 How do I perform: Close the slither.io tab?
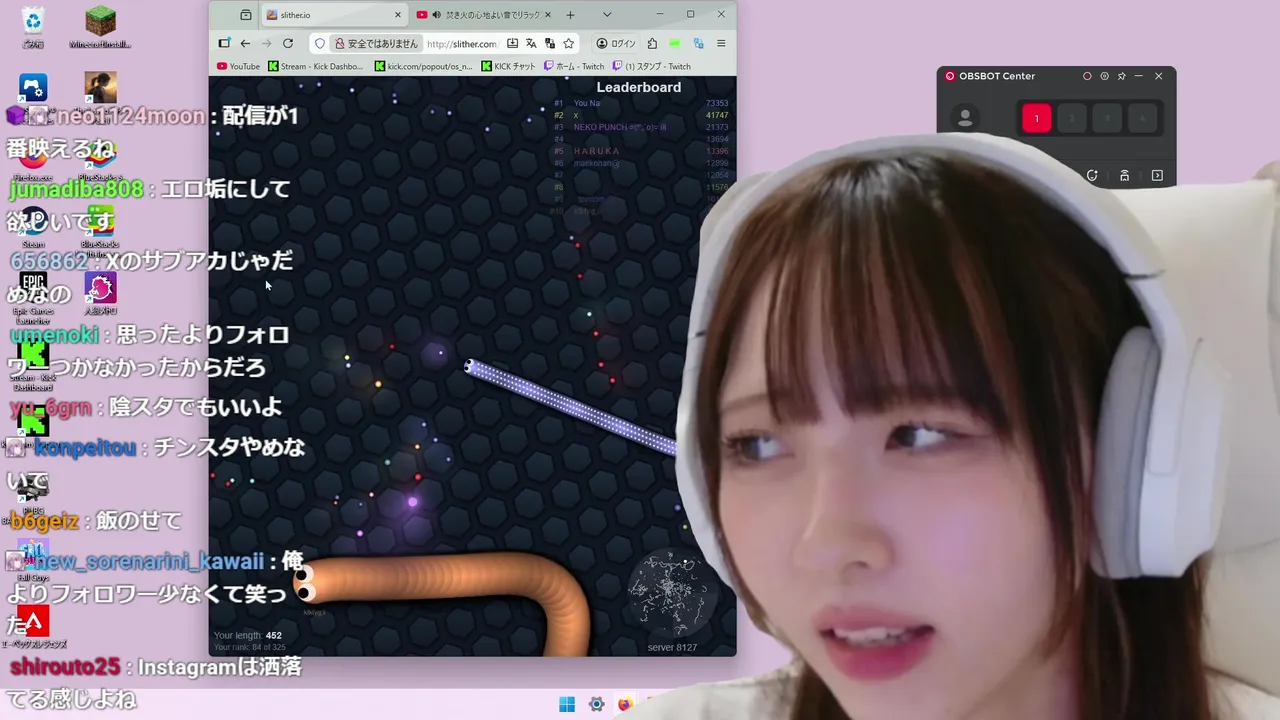pyautogui.click(x=398, y=15)
